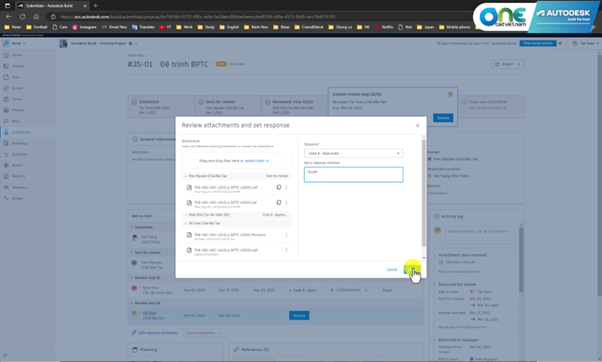The height and width of the screenshot is (362, 602).
Task: Click copy icon on second Hieu Nguyen PDF
Action: click(279, 202)
